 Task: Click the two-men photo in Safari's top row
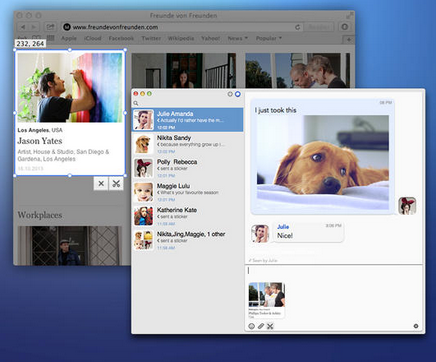coord(298,70)
